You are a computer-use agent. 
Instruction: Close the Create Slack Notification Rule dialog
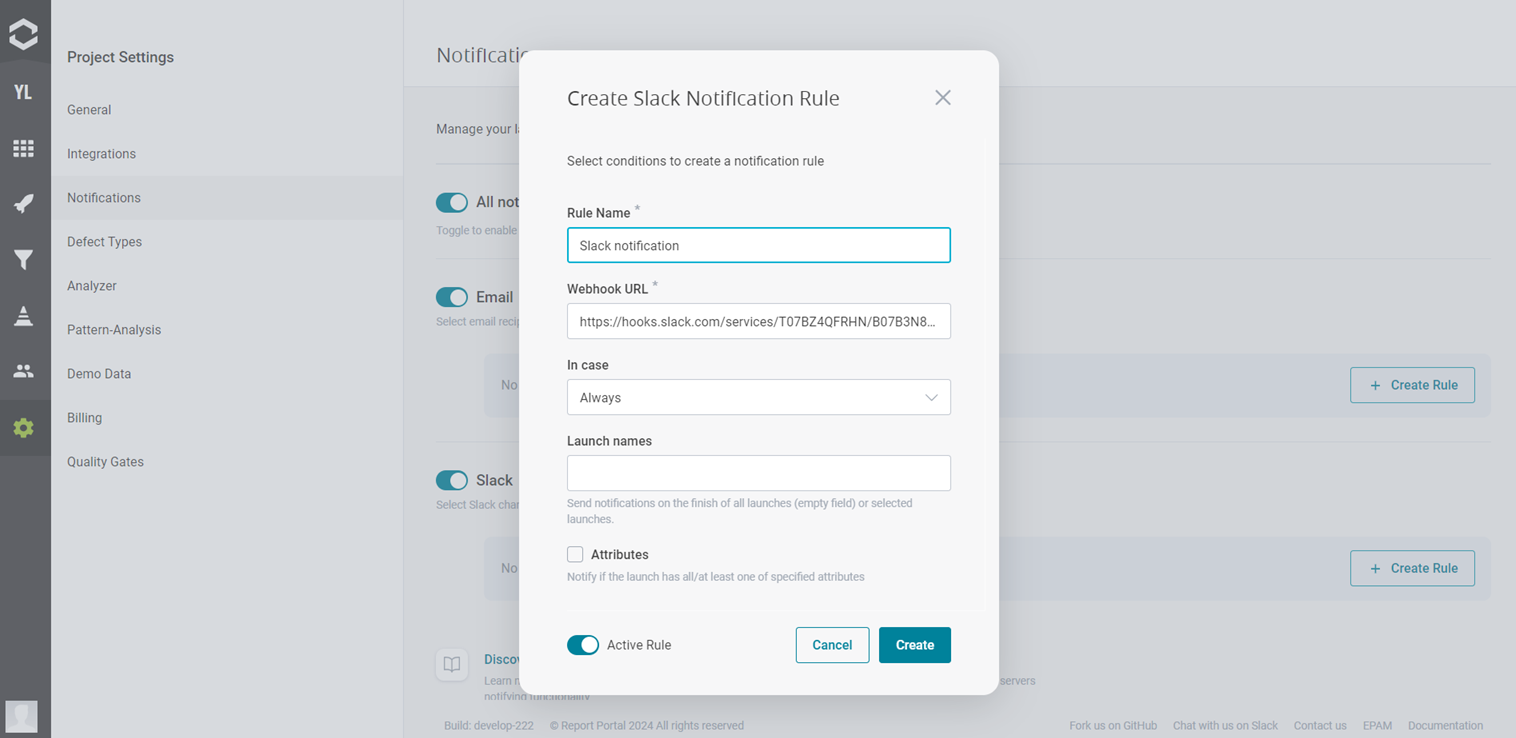pos(943,98)
